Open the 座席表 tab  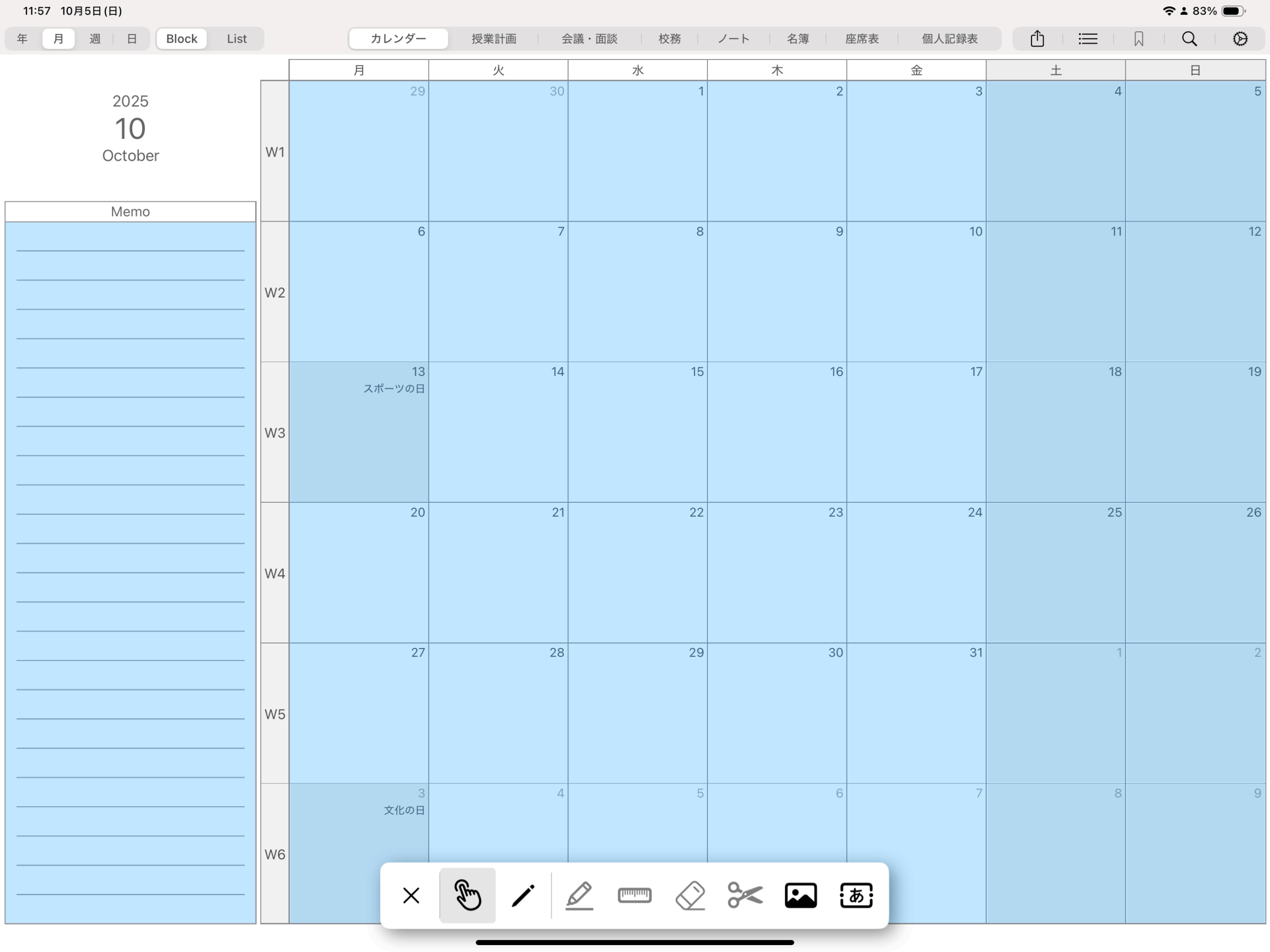861,39
